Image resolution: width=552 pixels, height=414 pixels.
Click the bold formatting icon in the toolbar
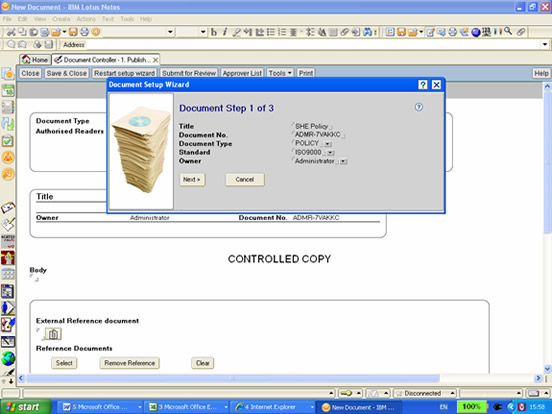tap(214, 32)
